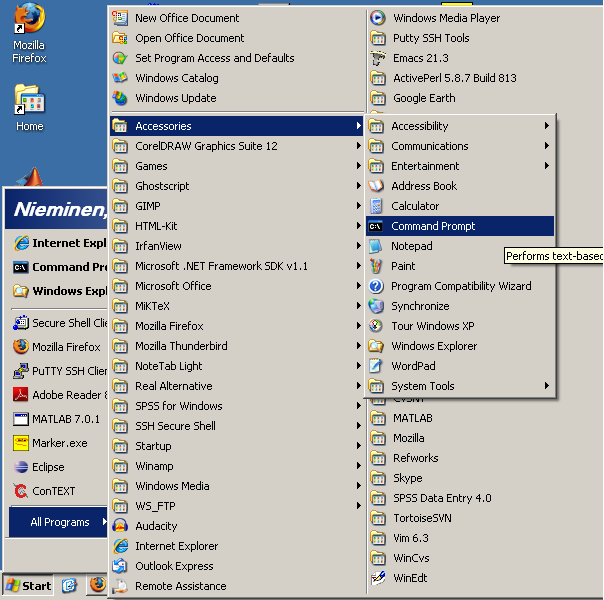
Task: Click the Tour Windows XP icon
Action: point(376,326)
